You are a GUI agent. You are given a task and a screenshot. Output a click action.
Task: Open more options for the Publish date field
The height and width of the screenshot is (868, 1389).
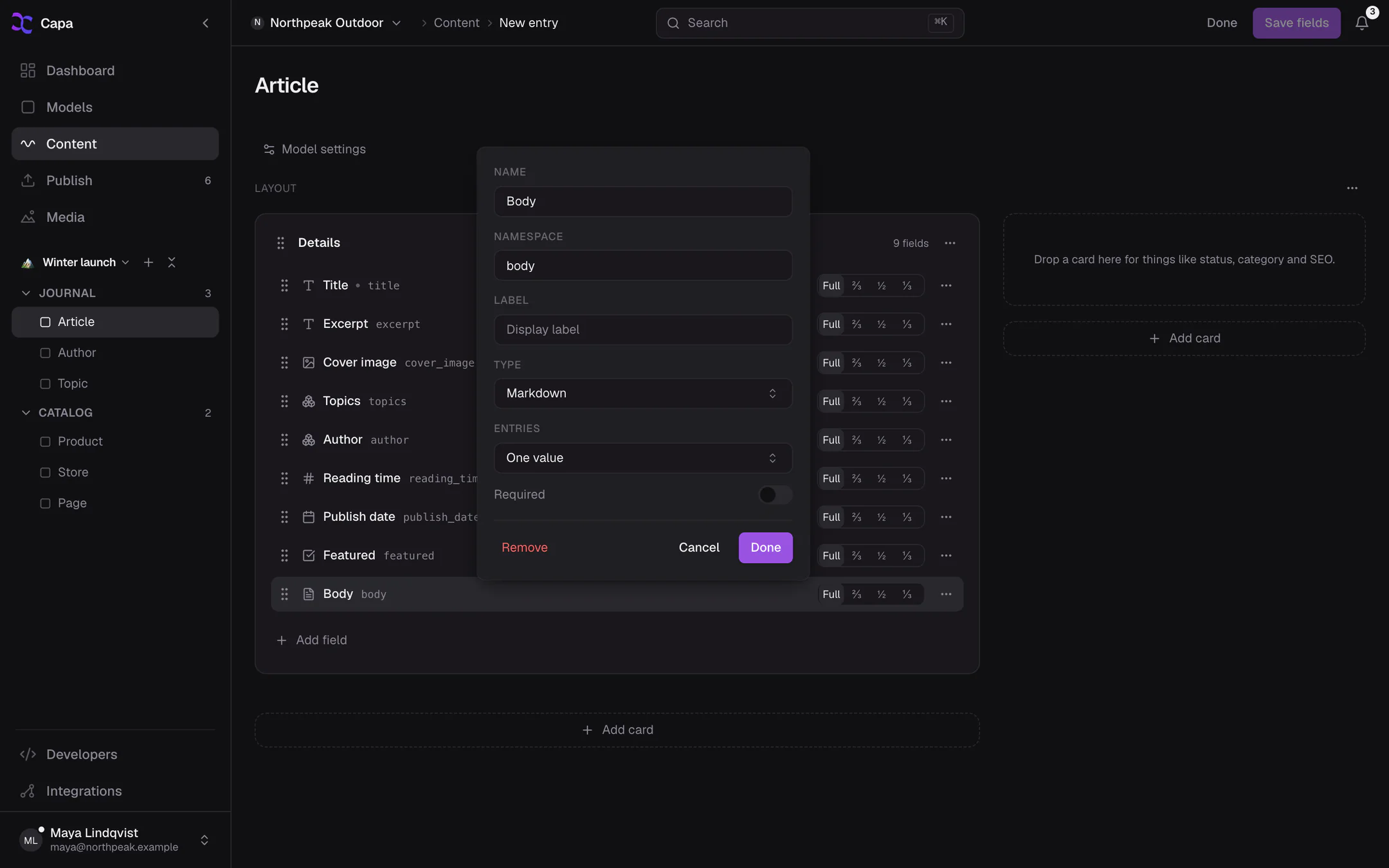pos(946,517)
